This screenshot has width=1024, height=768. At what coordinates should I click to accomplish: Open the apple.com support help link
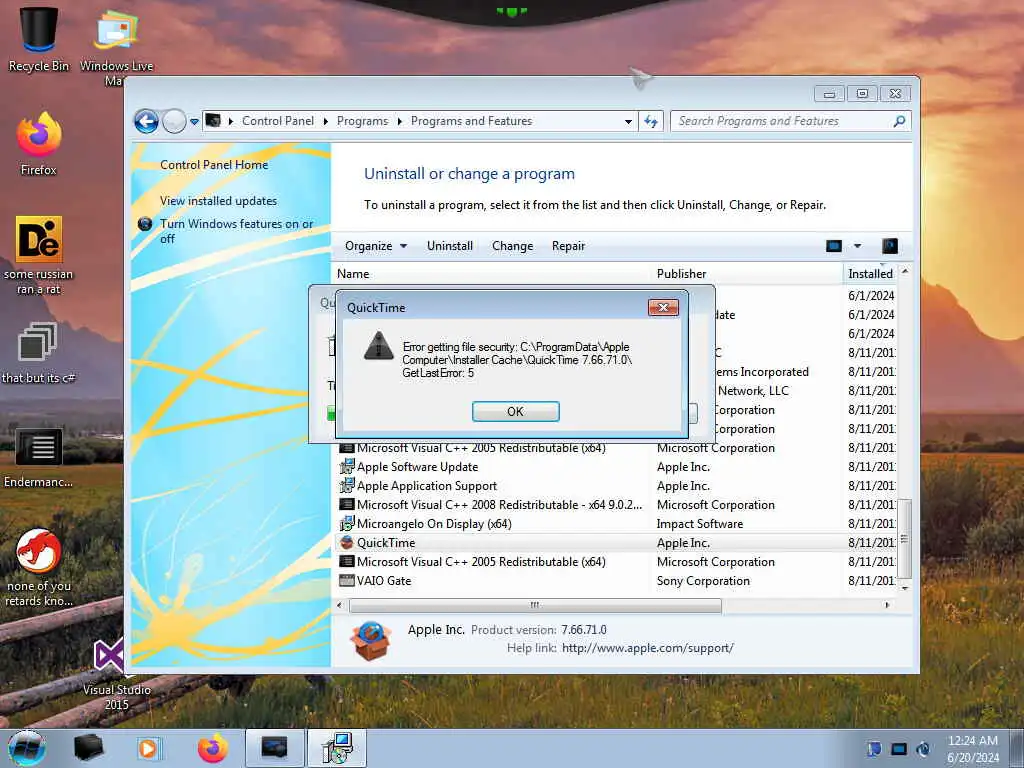(647, 648)
